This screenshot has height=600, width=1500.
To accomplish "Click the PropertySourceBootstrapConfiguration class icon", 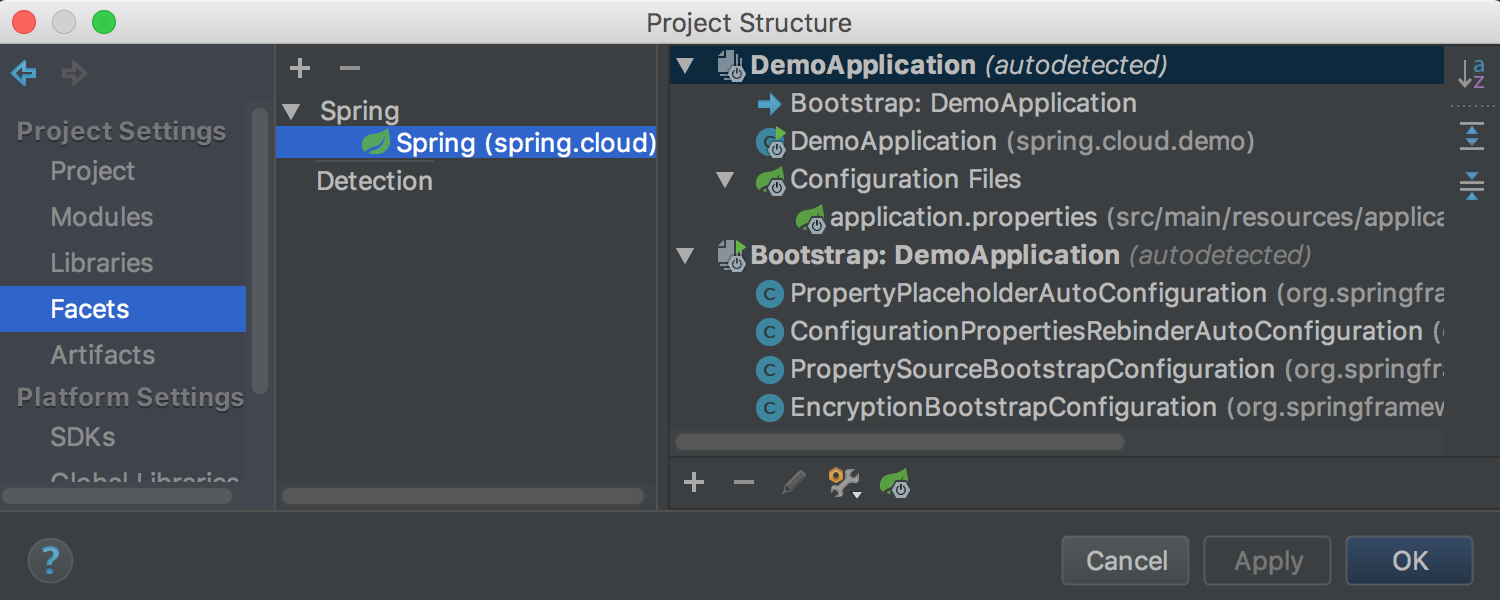I will (769, 370).
